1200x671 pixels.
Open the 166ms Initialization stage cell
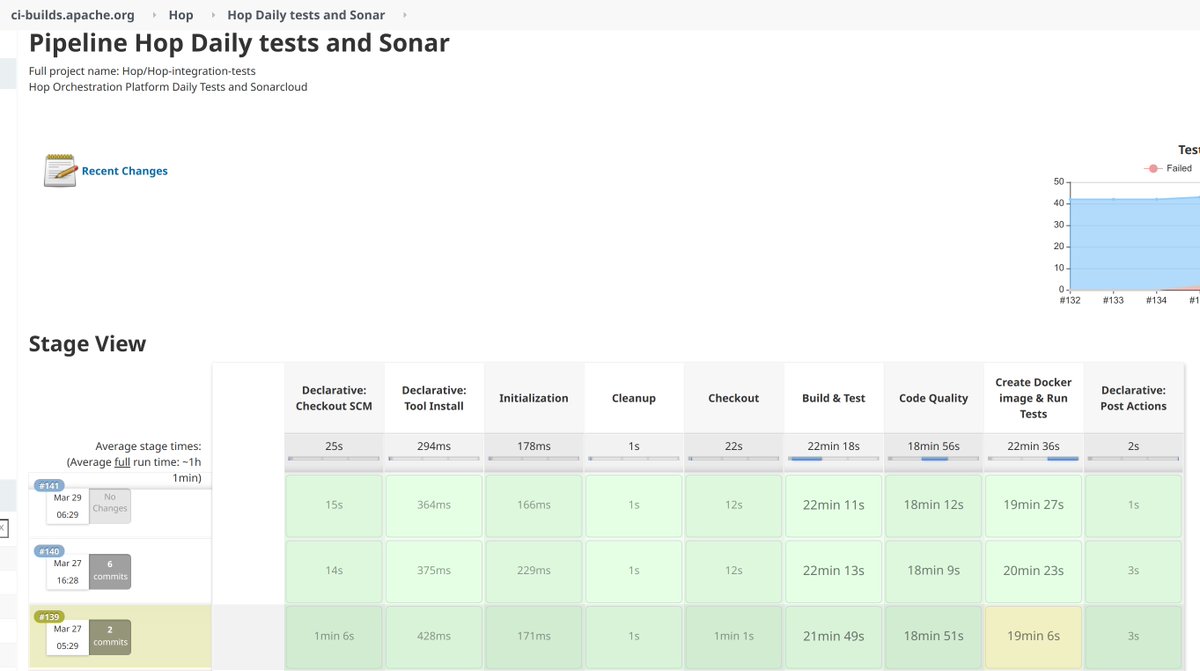click(534, 505)
